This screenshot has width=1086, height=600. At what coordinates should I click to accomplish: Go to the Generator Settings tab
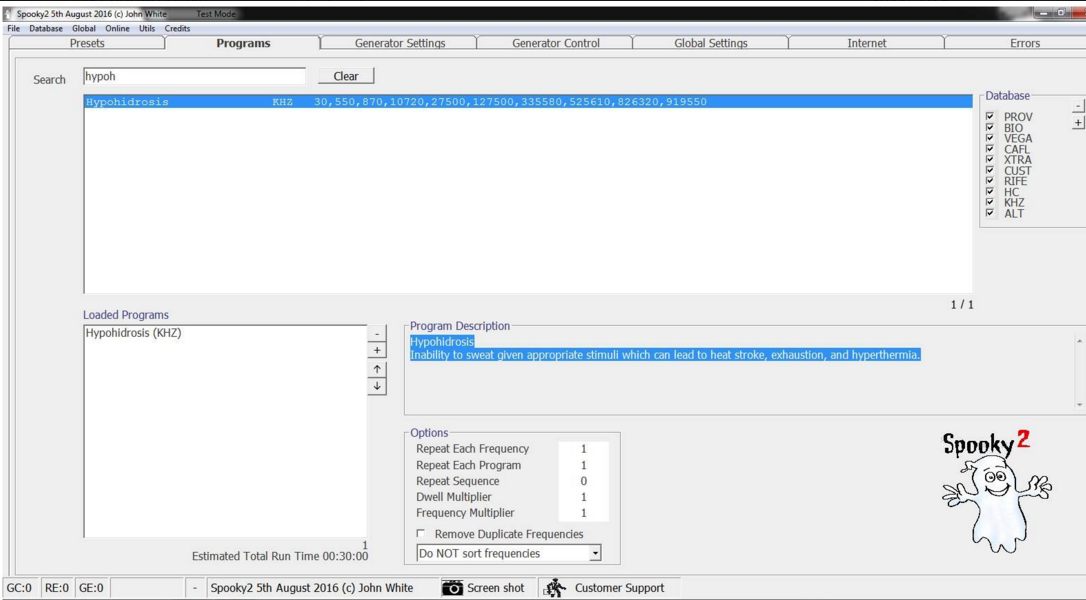pyautogui.click(x=400, y=43)
